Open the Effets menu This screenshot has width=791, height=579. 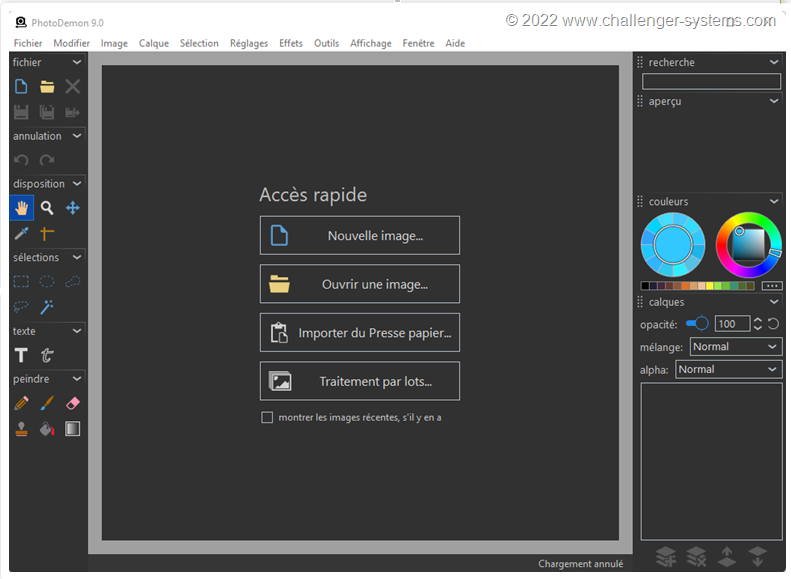pos(291,43)
